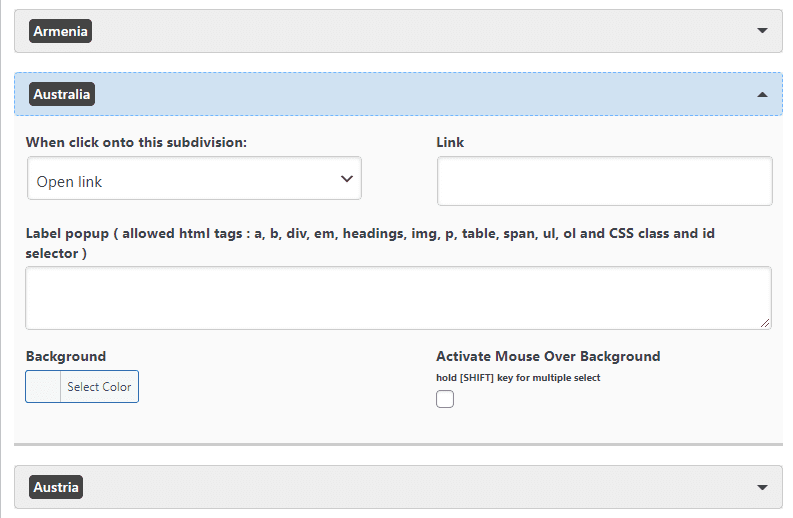Grab the Label popup textarea resize handle

(765, 323)
